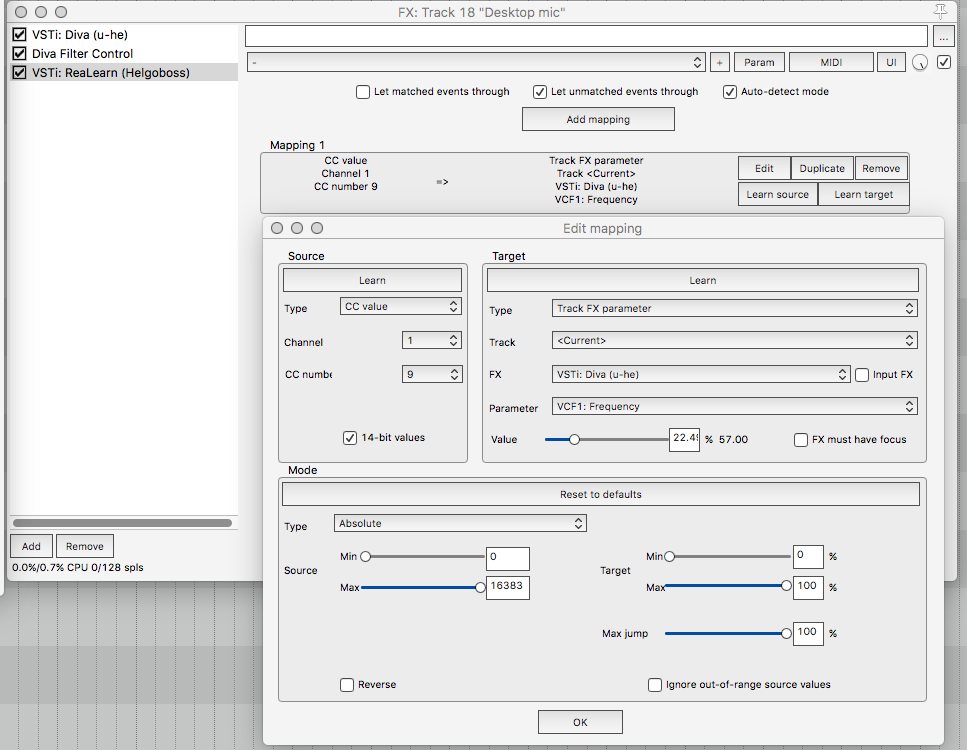Click the wet/dry mix knob
This screenshot has width=967, height=750.
(920, 63)
